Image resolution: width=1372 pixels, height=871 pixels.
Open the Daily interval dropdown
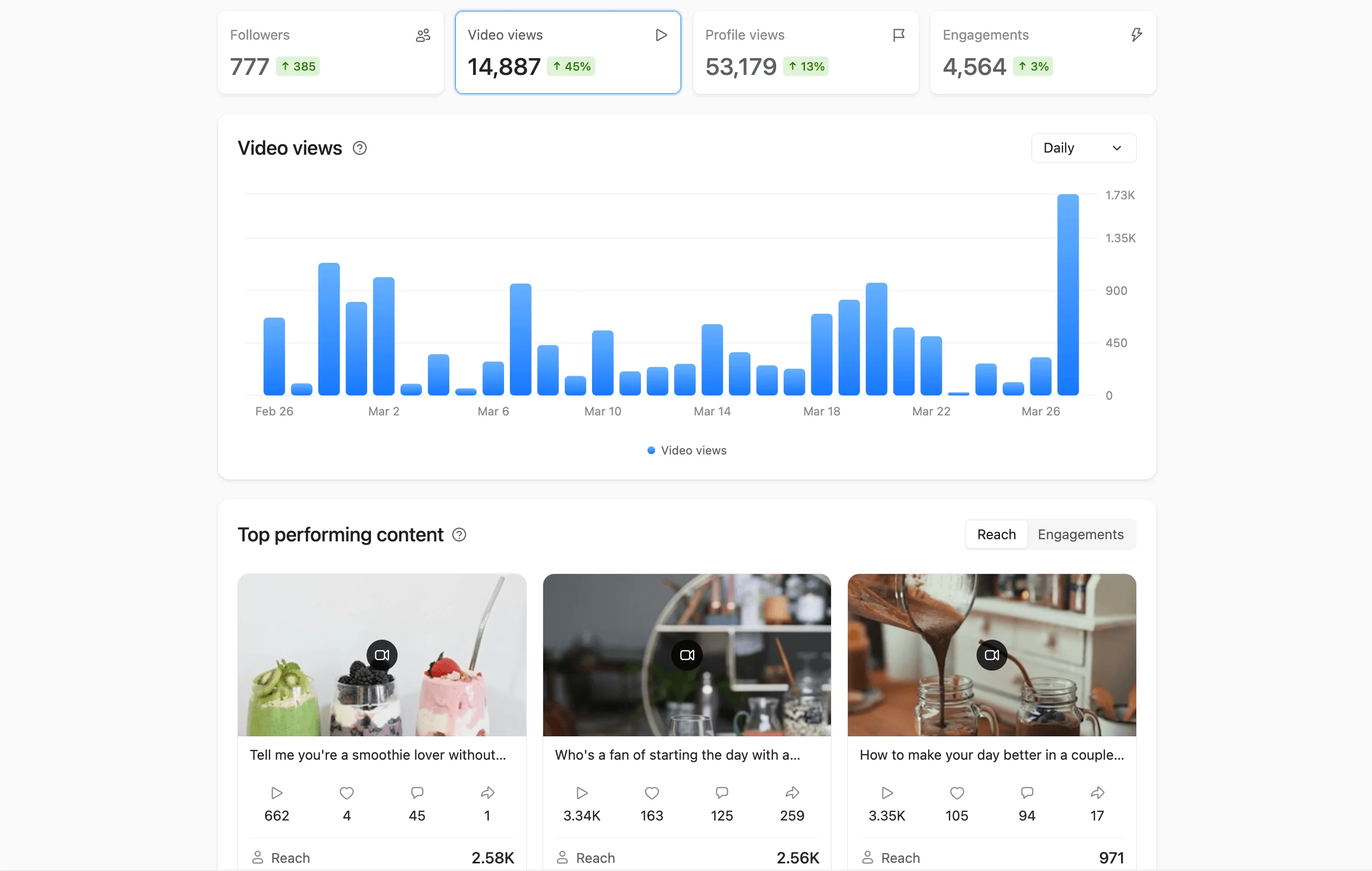[1084, 148]
